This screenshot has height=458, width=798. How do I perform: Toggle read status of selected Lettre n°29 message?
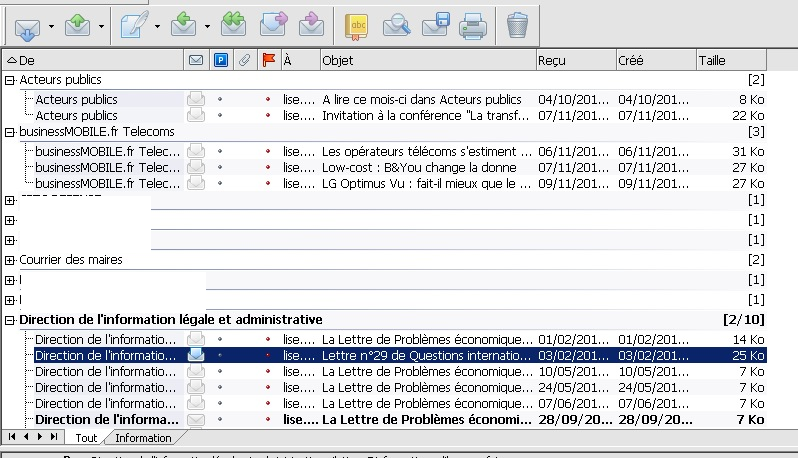point(196,355)
